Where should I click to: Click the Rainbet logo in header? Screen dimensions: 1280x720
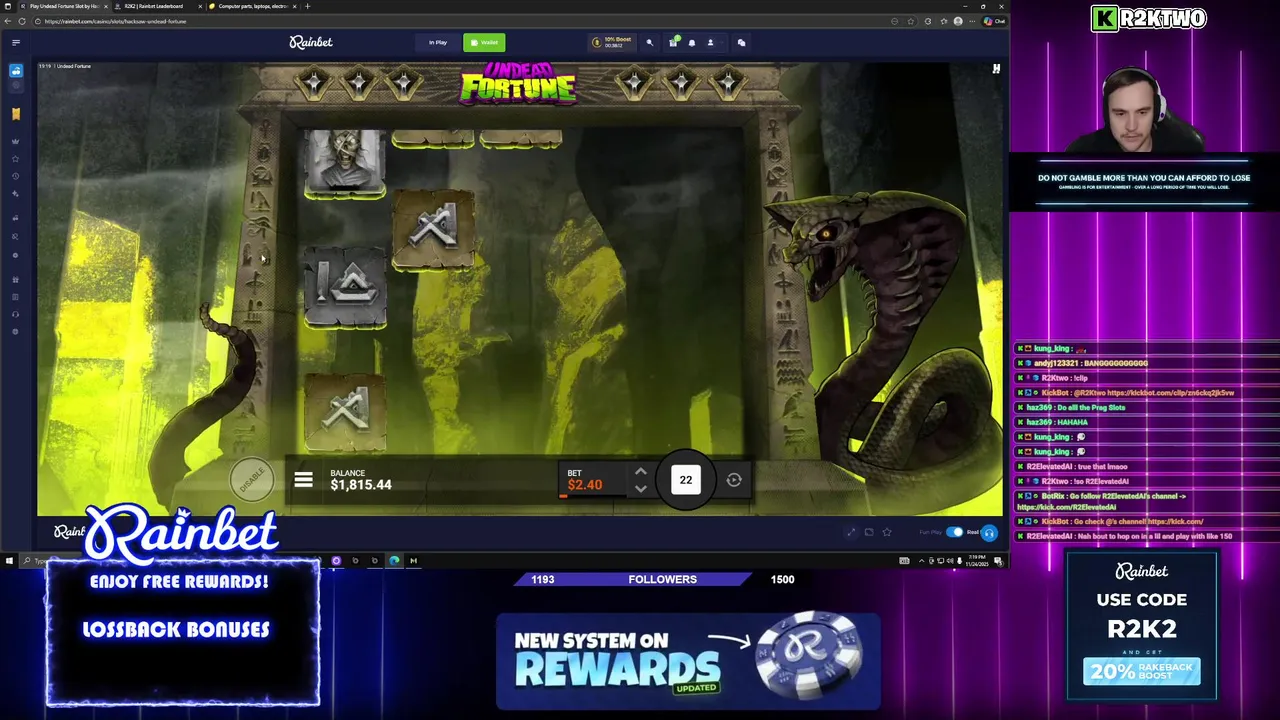tap(311, 42)
